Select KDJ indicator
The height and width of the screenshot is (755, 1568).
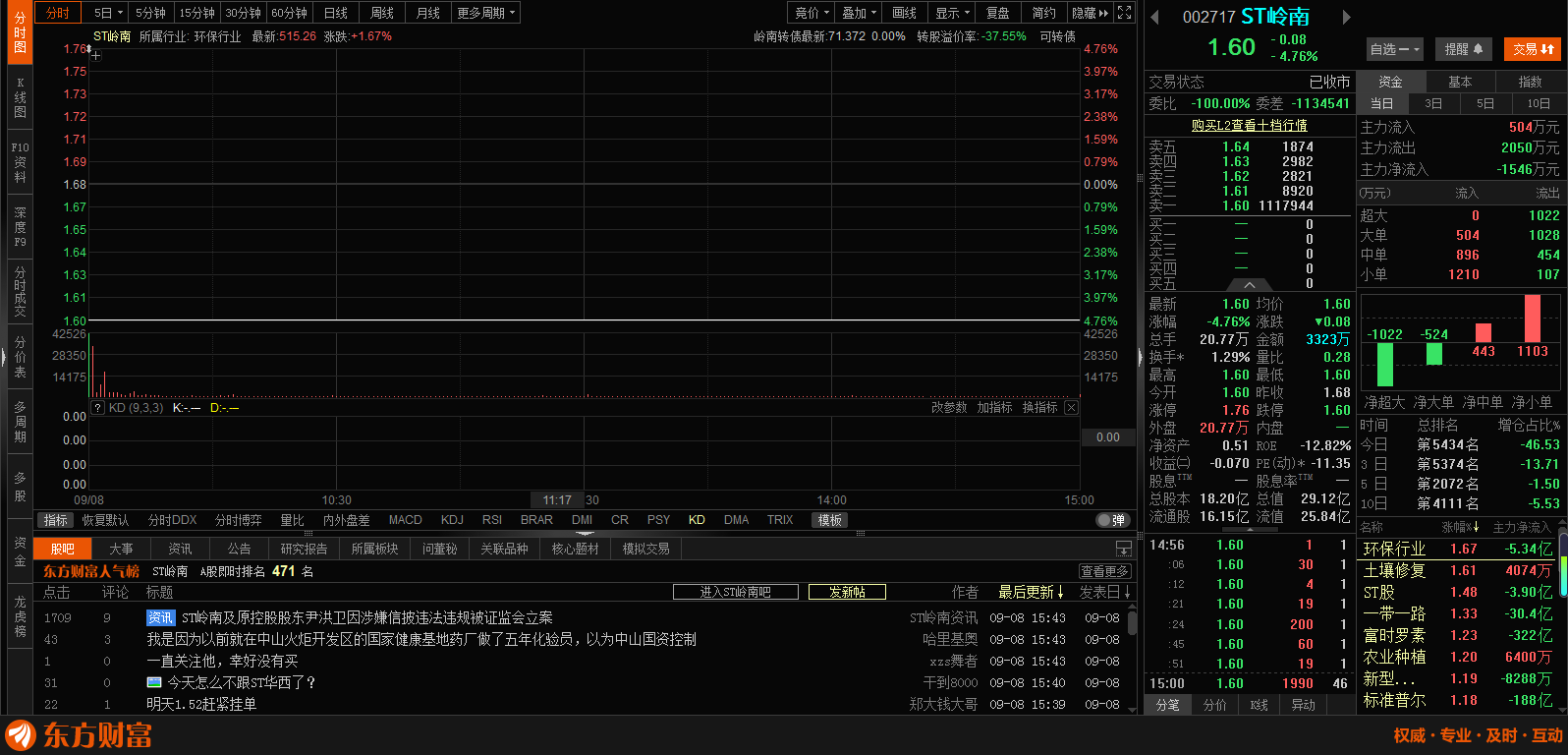pyautogui.click(x=452, y=520)
